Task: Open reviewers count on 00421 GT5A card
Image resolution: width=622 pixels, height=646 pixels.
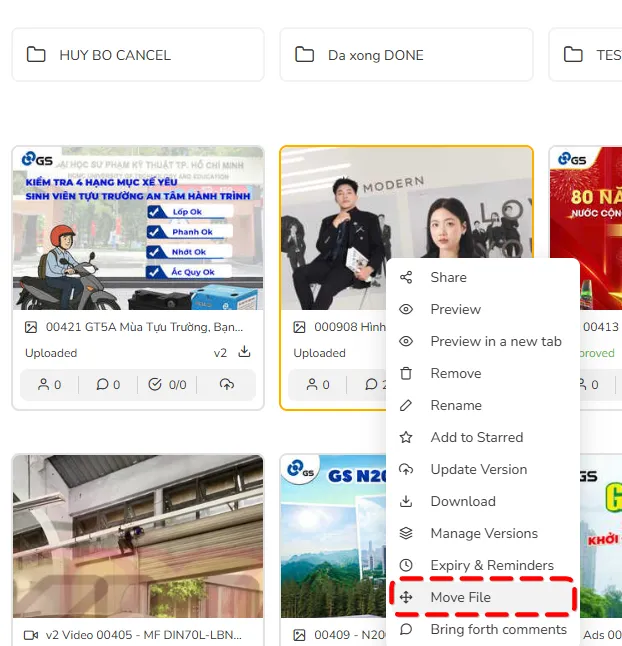Action: click(x=49, y=385)
